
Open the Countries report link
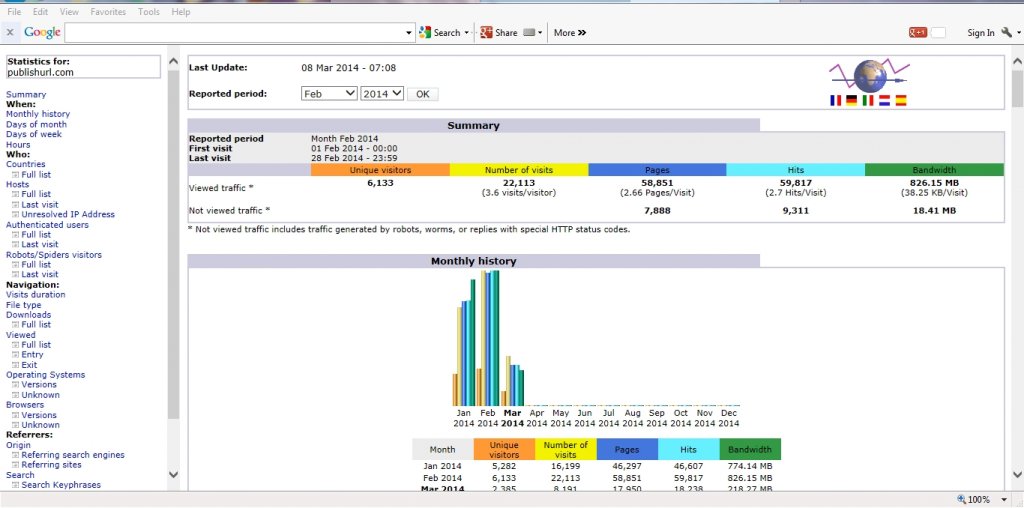(25, 164)
